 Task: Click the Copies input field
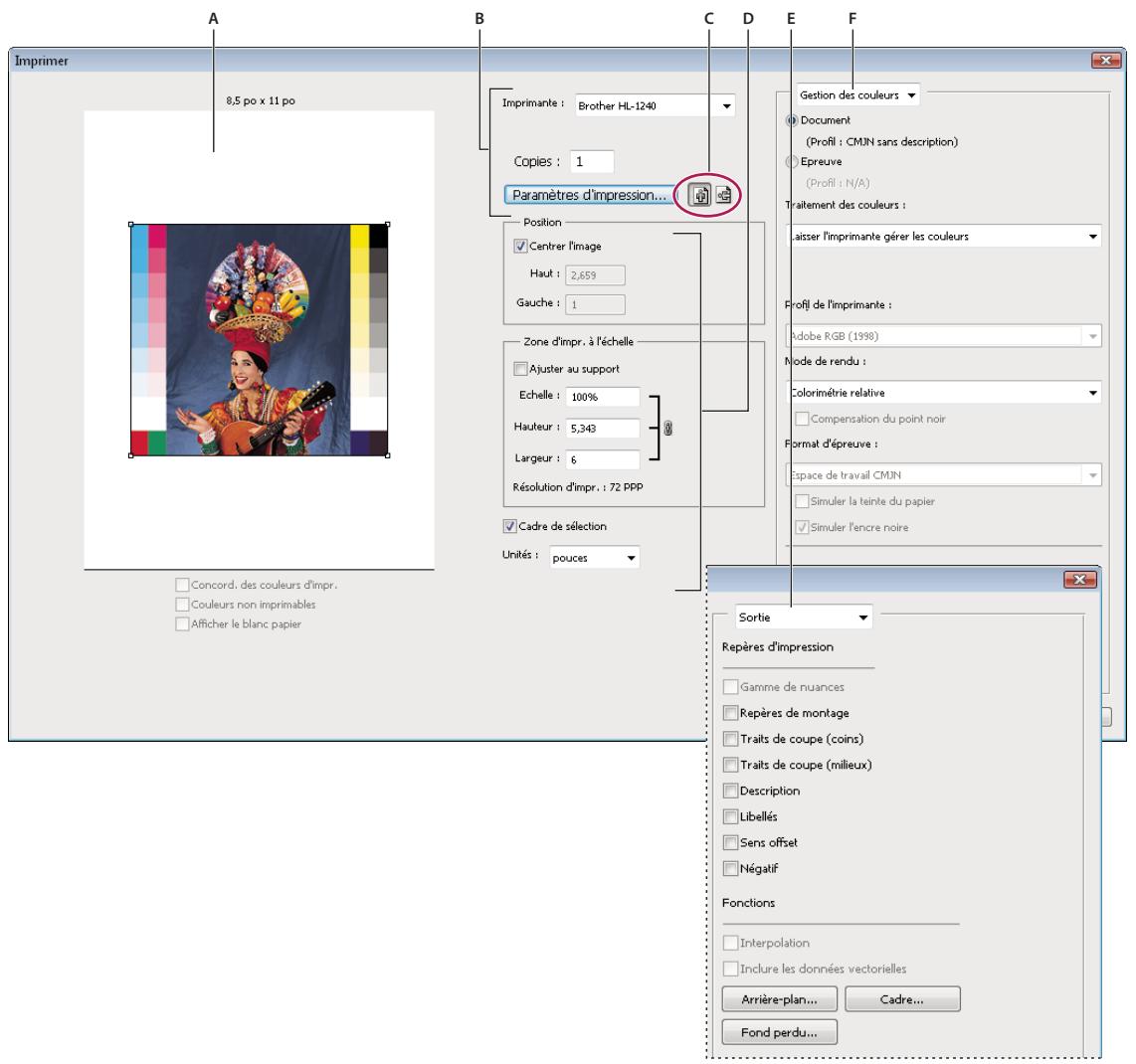(x=592, y=161)
